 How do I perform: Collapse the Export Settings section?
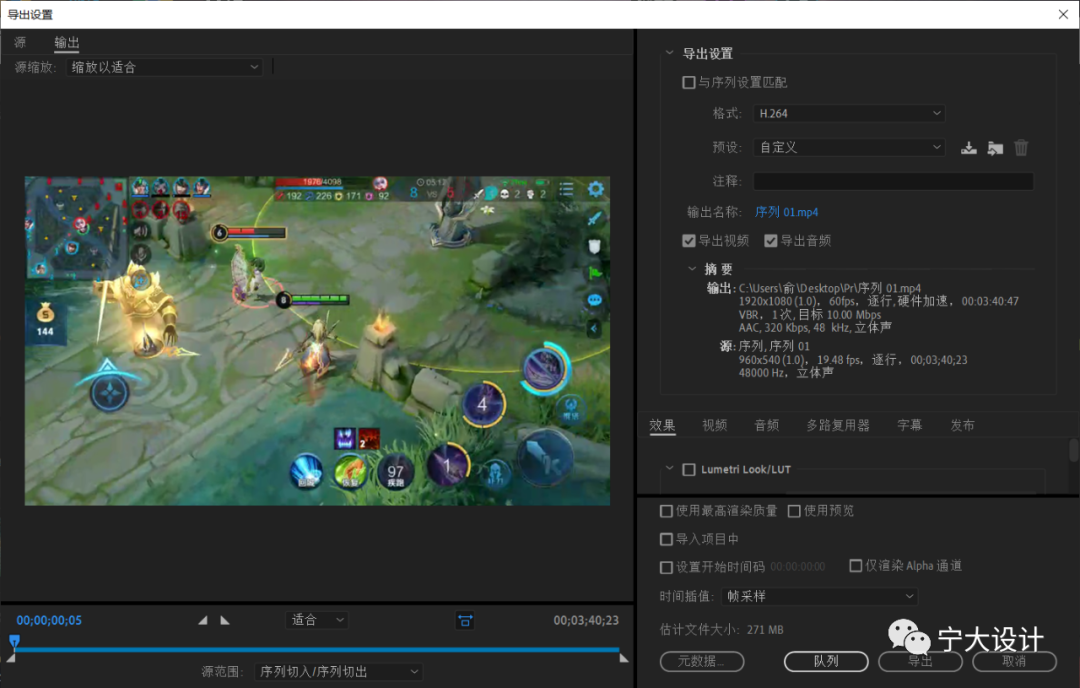669,53
